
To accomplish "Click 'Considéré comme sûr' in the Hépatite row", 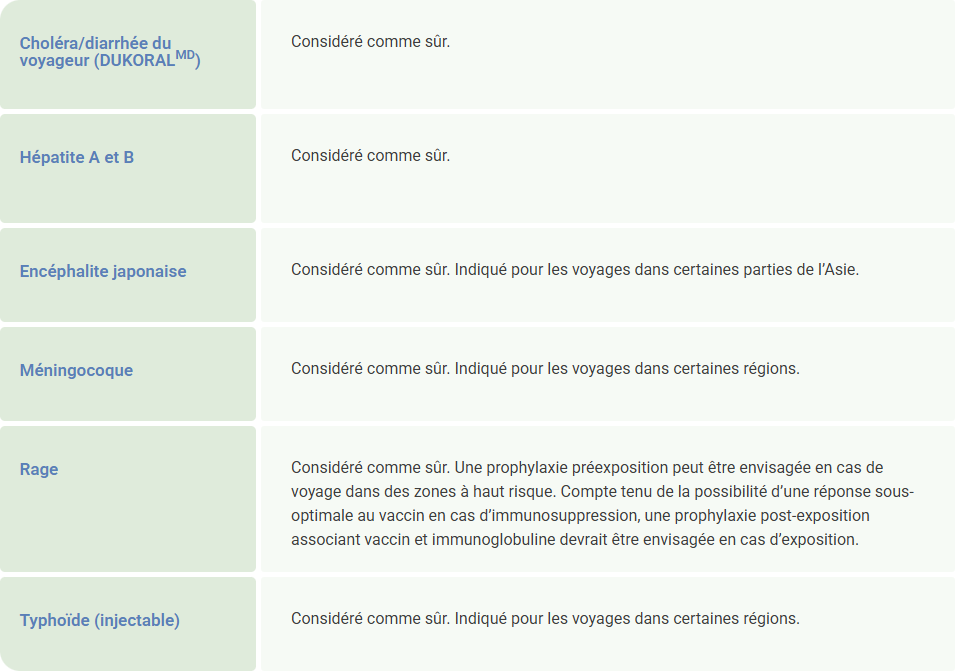I will tap(370, 156).
